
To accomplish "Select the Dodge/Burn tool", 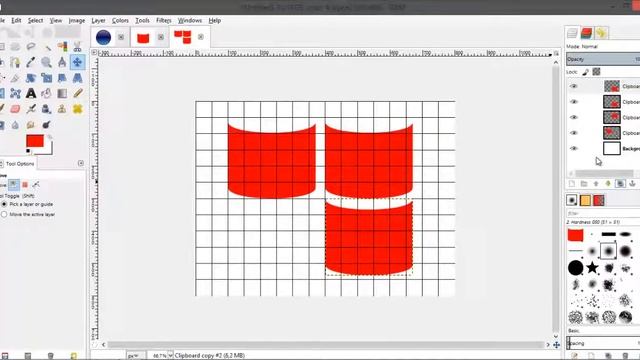I will coord(47,125).
